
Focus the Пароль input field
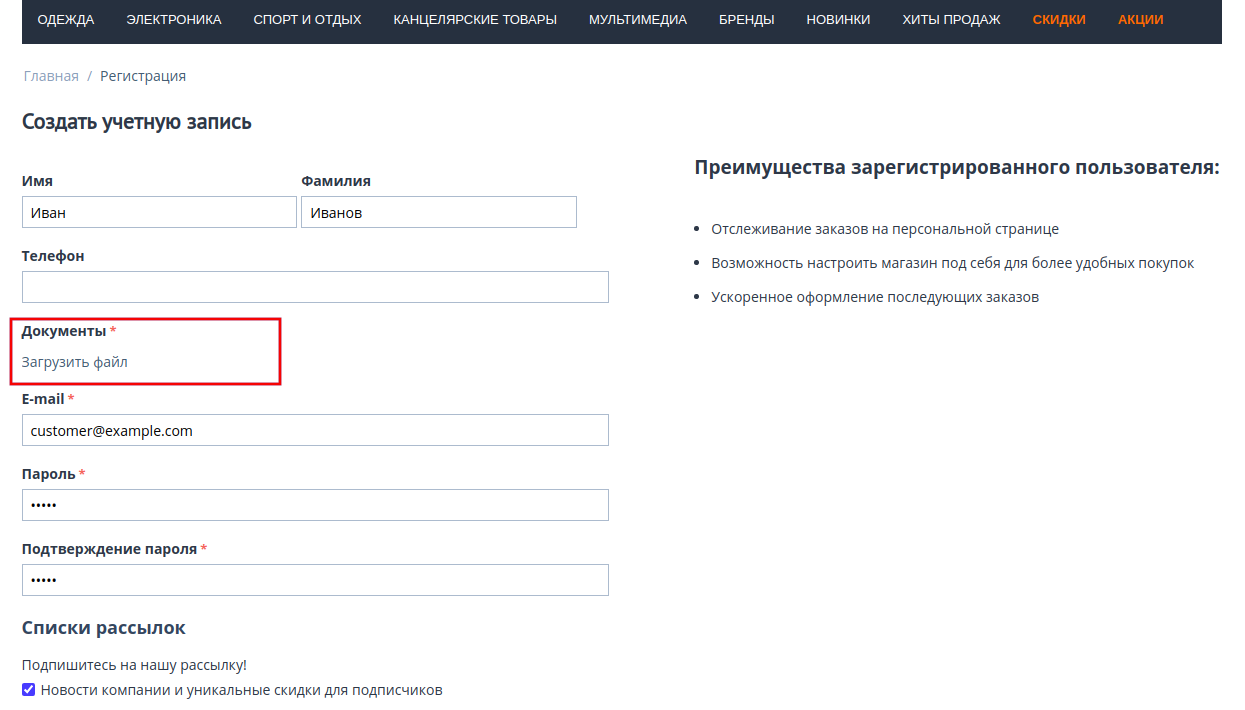coord(315,505)
